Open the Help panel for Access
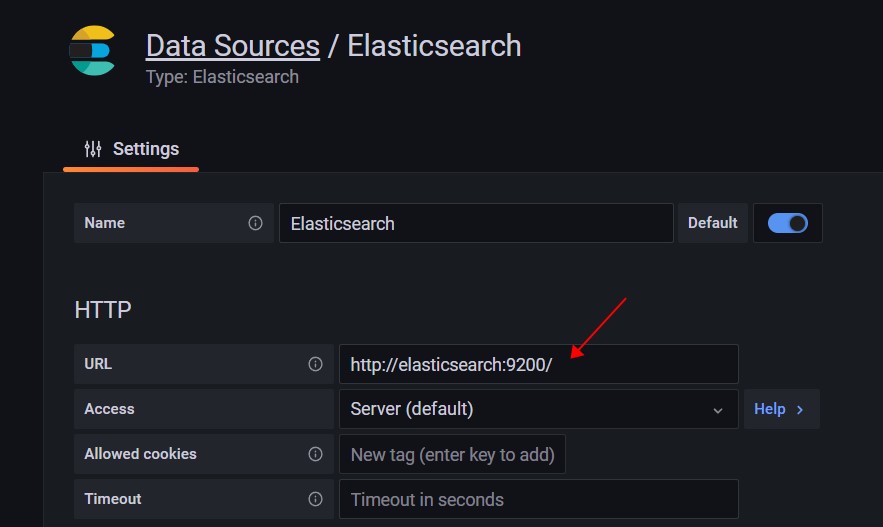Screen dimensions: 883x527 click(781, 409)
